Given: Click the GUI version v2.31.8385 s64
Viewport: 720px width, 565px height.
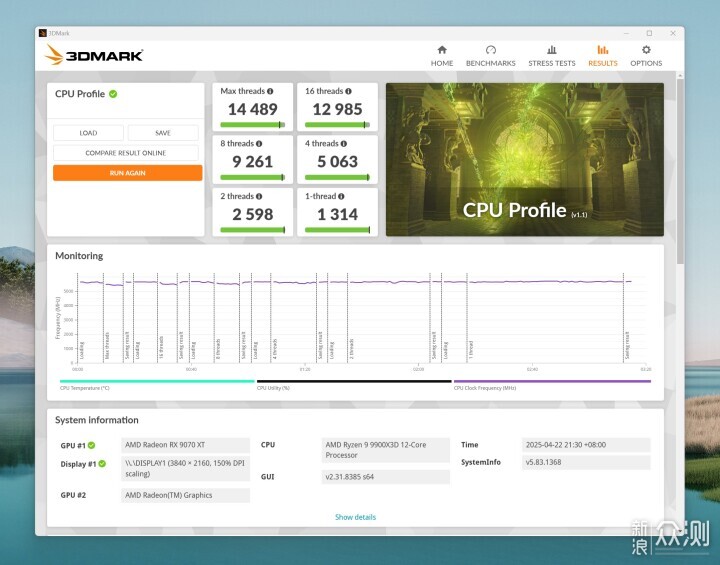Looking at the screenshot, I should (x=386, y=477).
